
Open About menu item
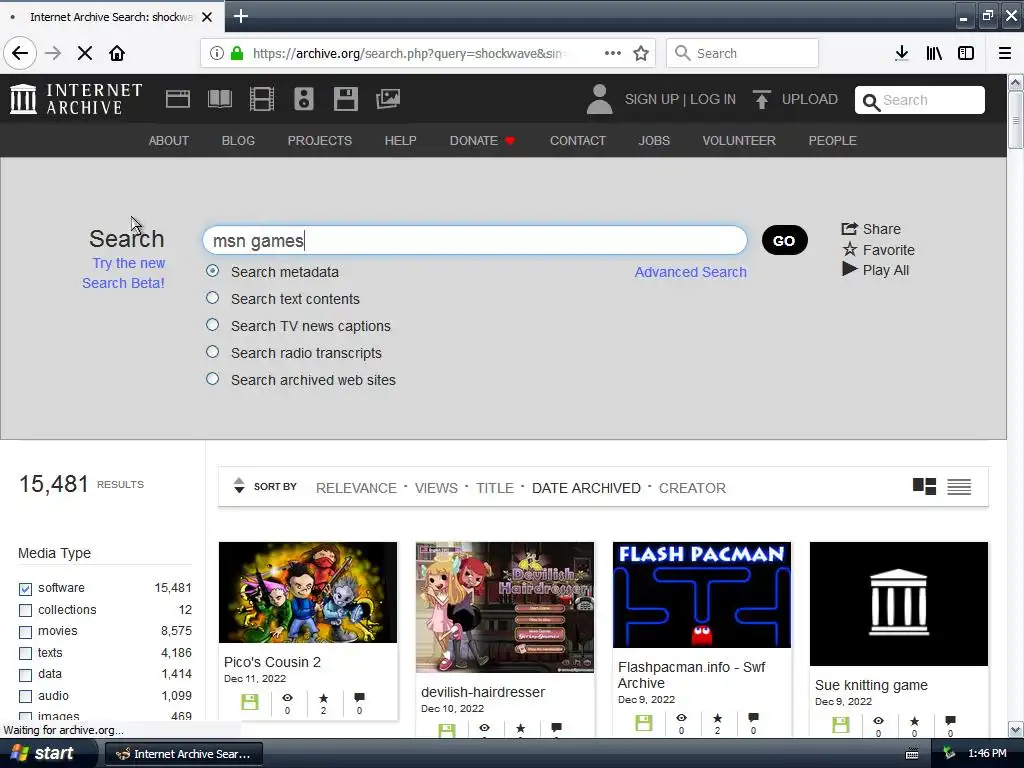168,140
